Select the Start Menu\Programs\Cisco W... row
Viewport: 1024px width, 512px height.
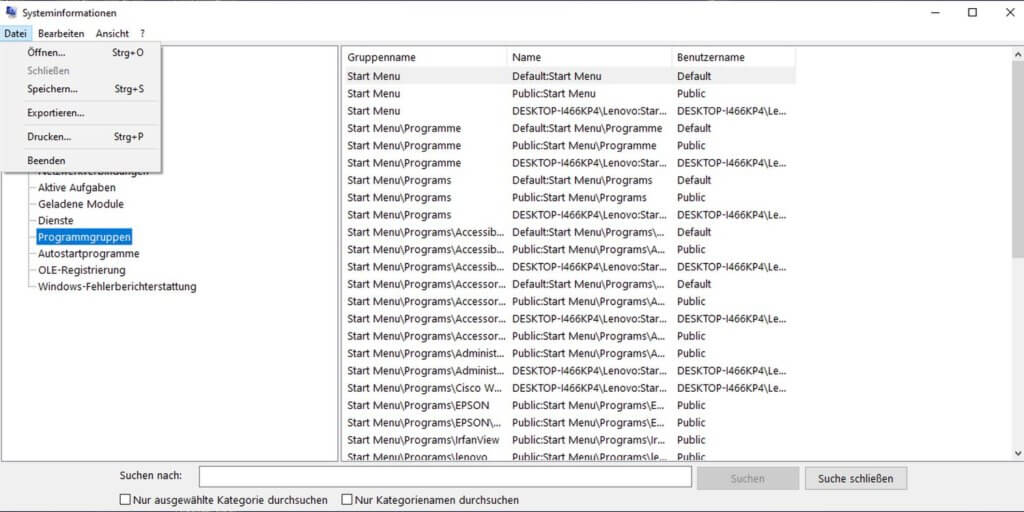point(569,388)
